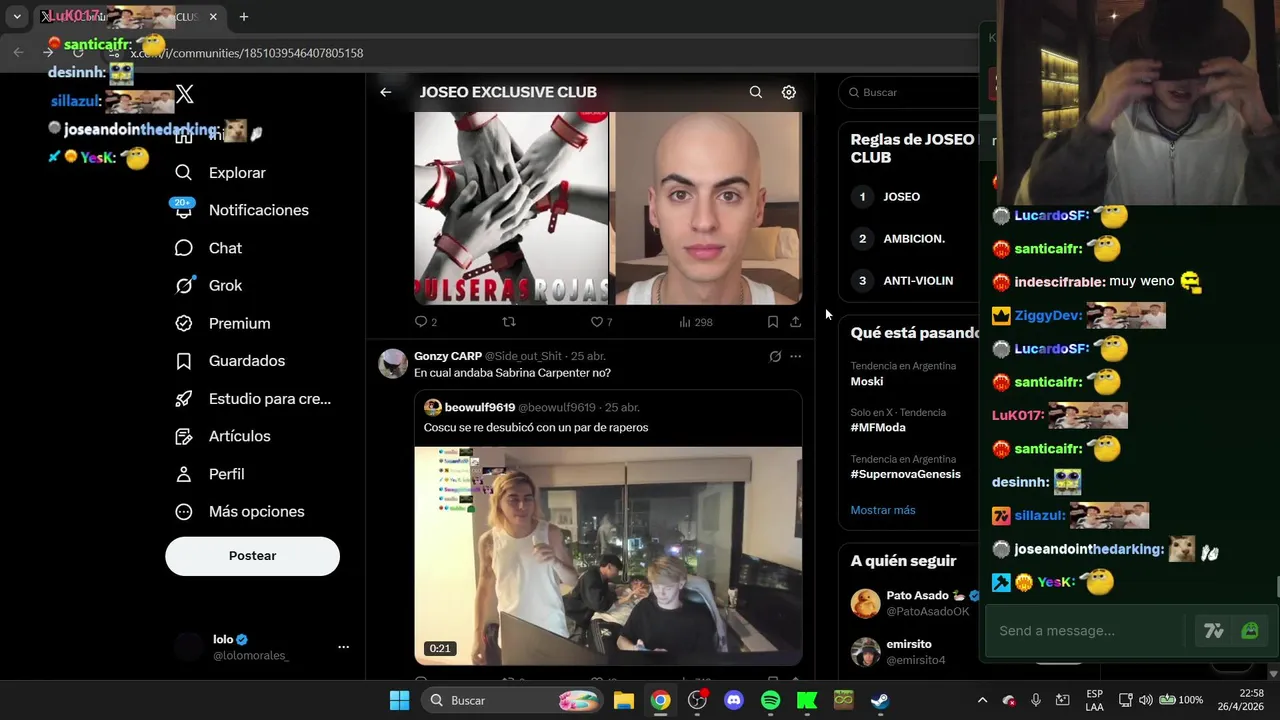Click indescifrable username in chat

[1059, 282]
